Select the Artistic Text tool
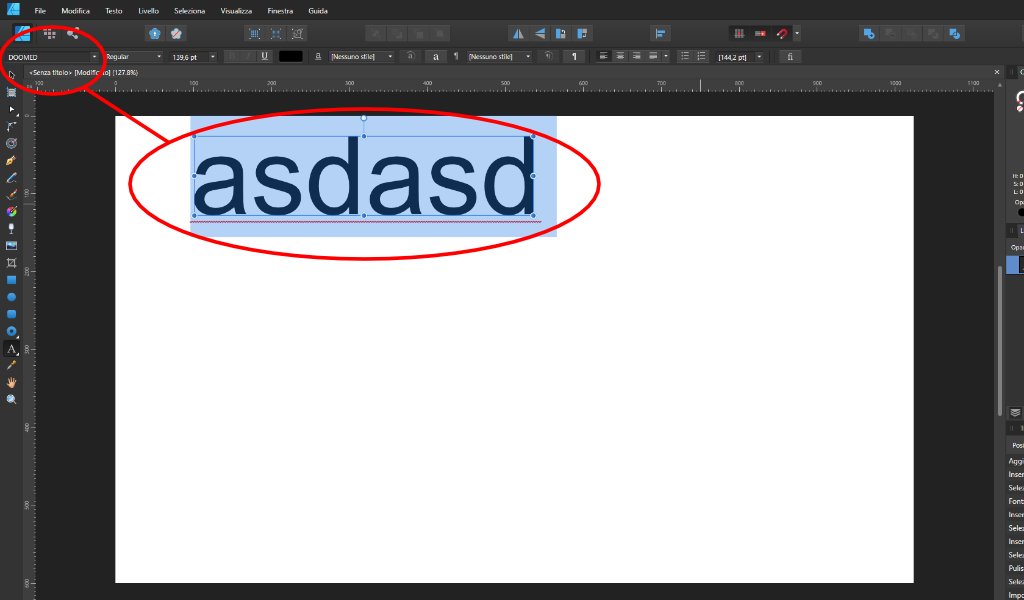Image resolution: width=1024 pixels, height=600 pixels. pyautogui.click(x=11, y=349)
